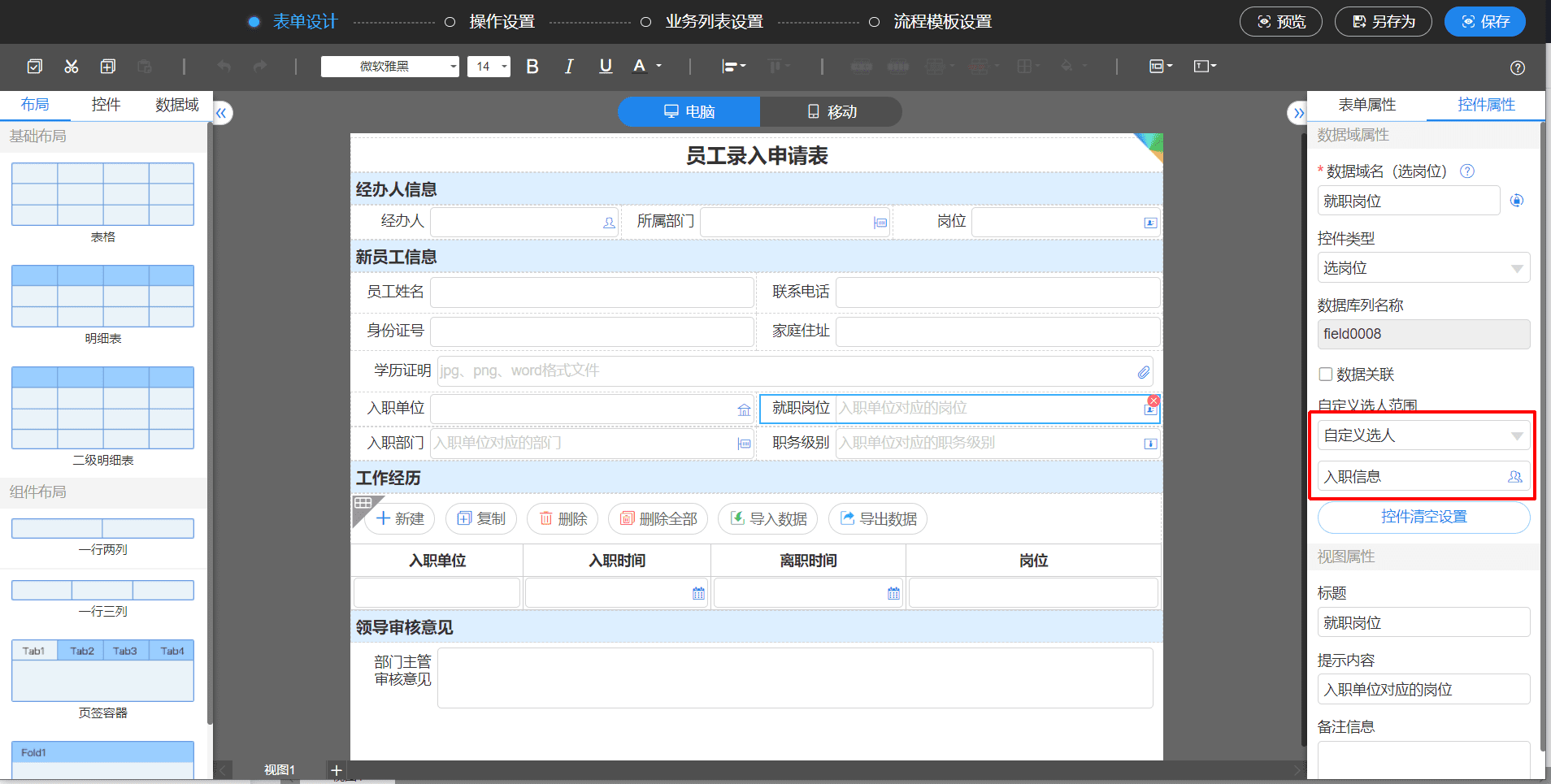Select the 移动 view tab
The height and width of the screenshot is (784, 1551).
click(x=832, y=112)
